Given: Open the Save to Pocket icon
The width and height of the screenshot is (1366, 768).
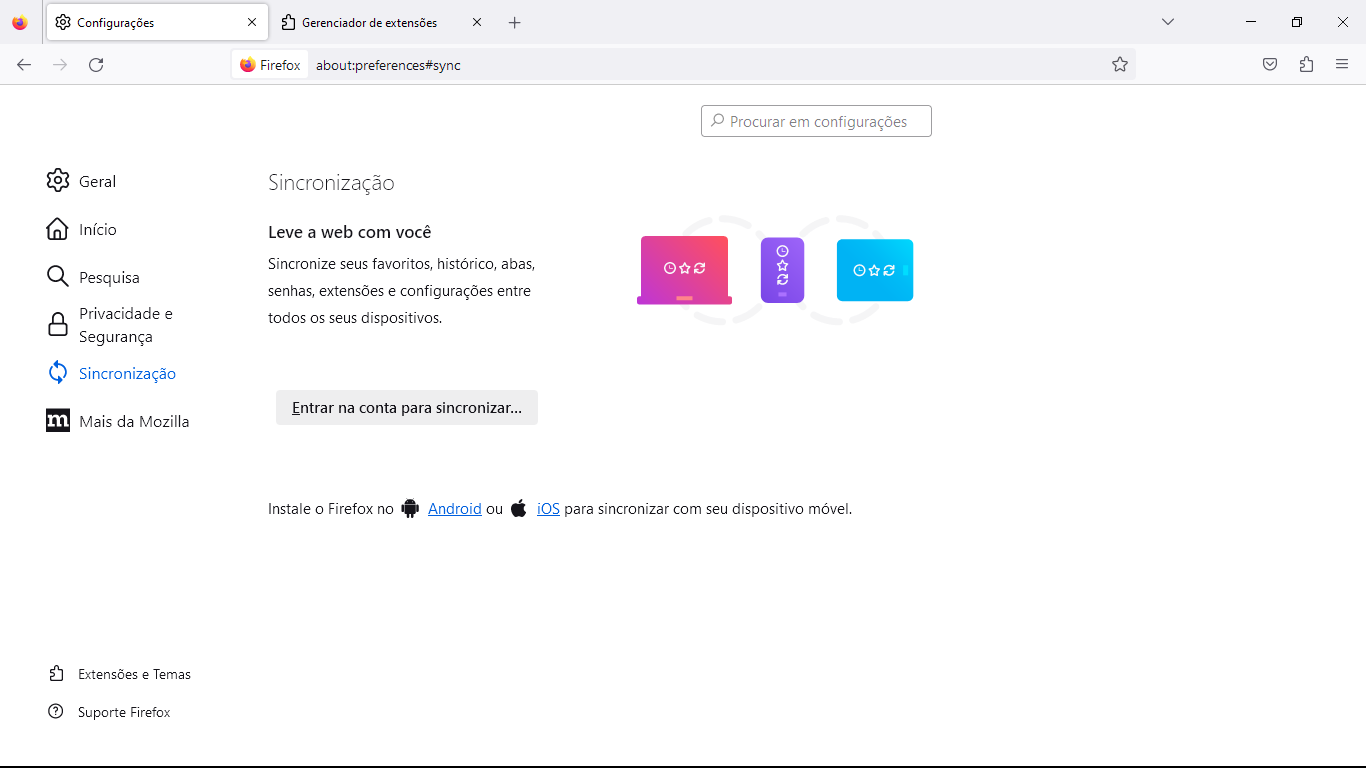Looking at the screenshot, I should [x=1270, y=65].
